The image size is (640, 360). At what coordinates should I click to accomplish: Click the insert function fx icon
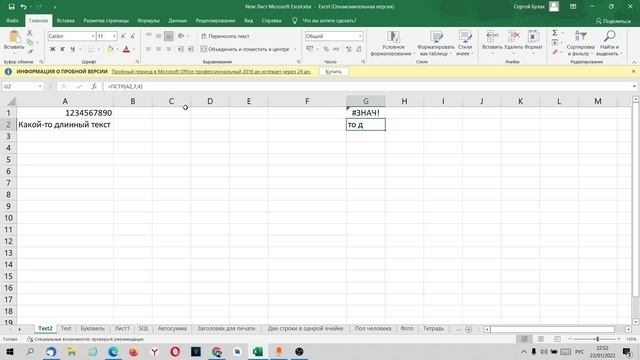click(x=94, y=87)
